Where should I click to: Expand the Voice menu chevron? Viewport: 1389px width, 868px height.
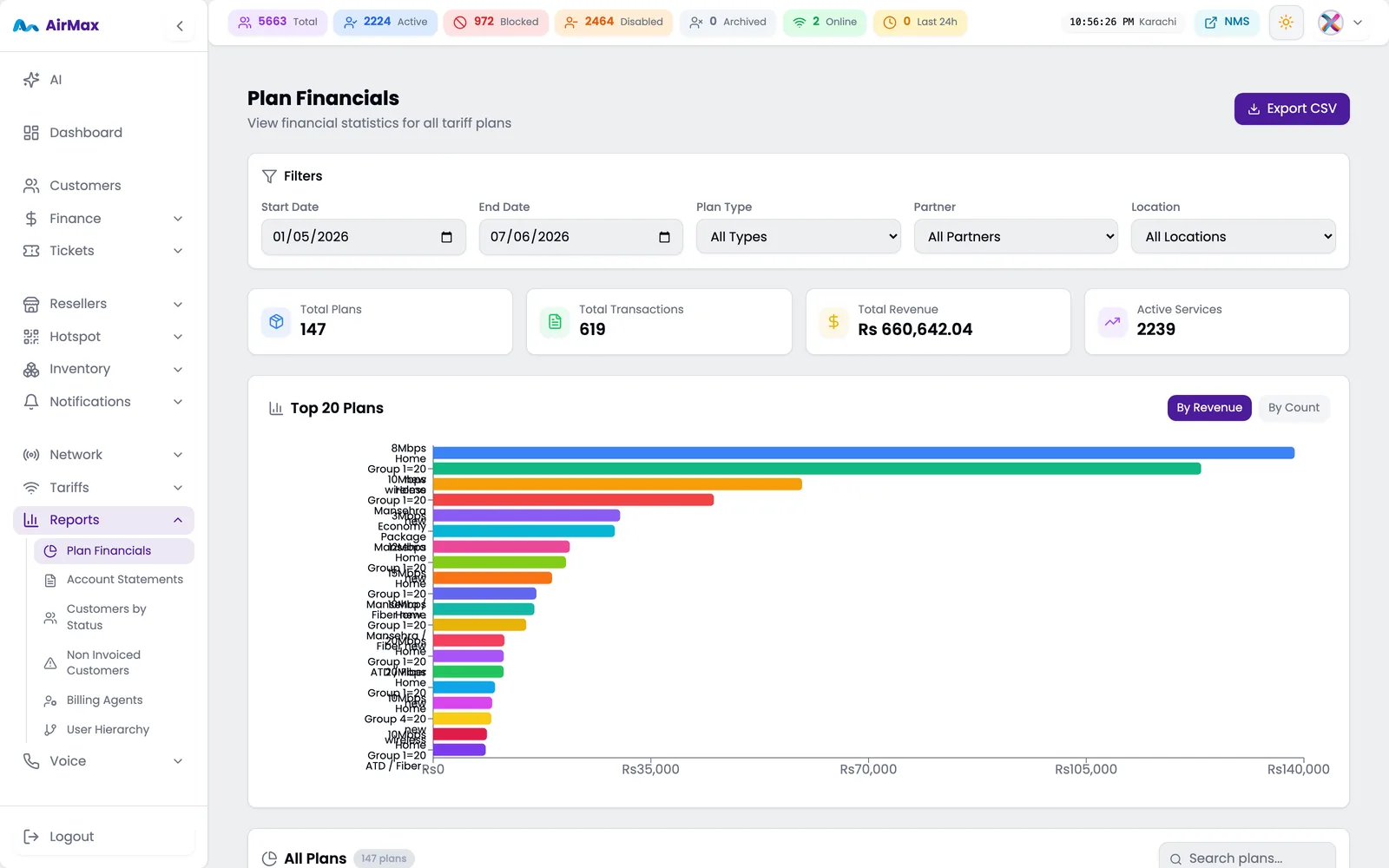click(x=178, y=761)
